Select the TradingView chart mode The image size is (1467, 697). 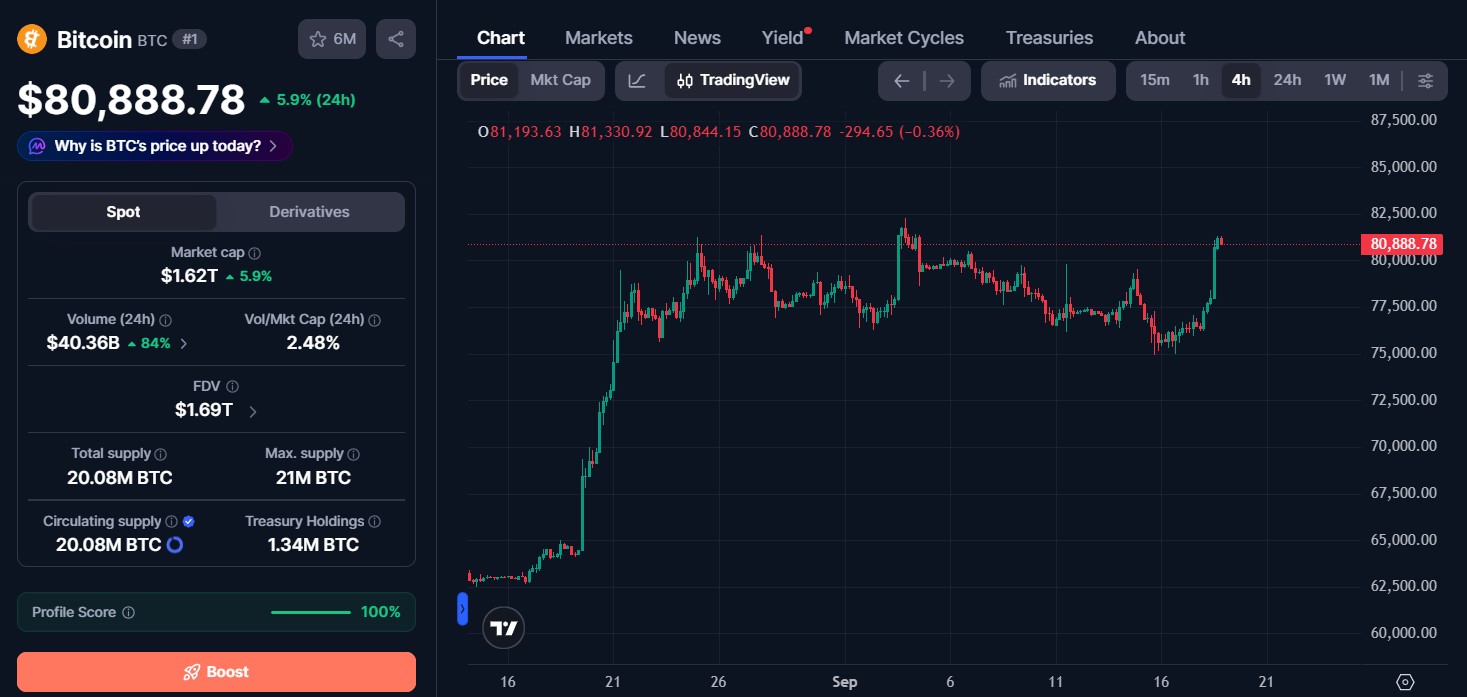click(x=733, y=80)
